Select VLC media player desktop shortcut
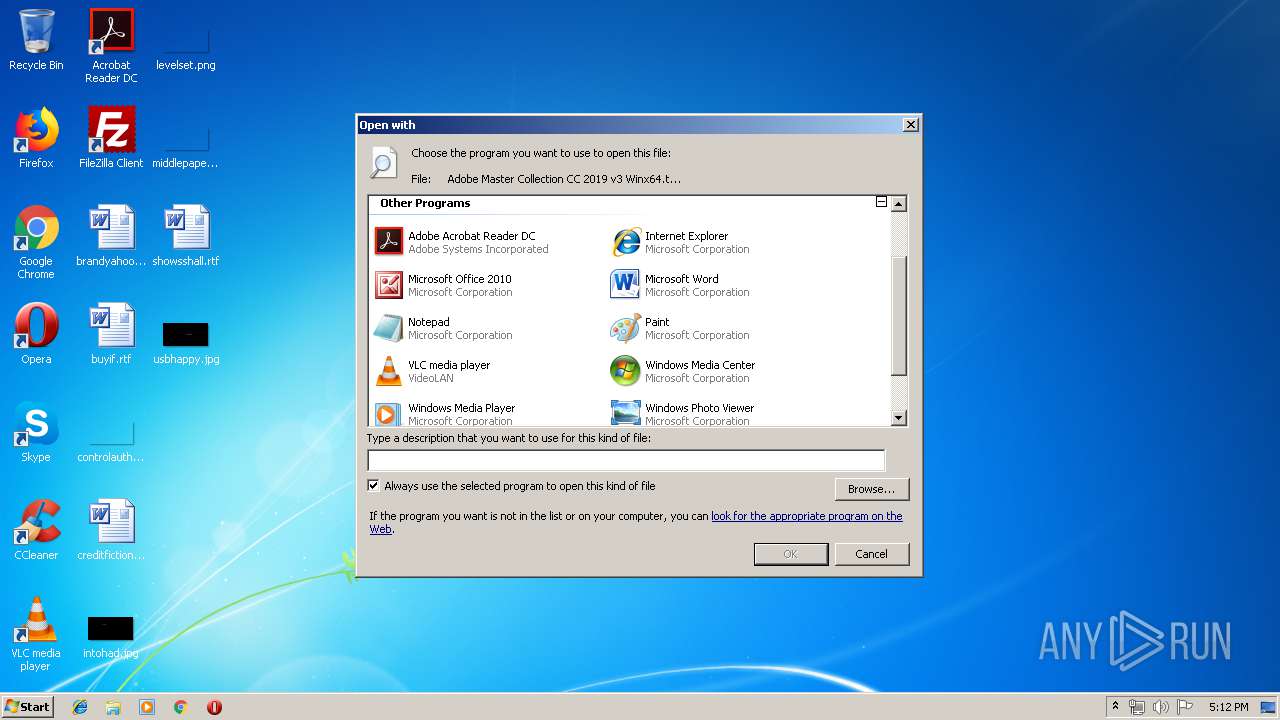The width and height of the screenshot is (1280, 720). coord(36,634)
